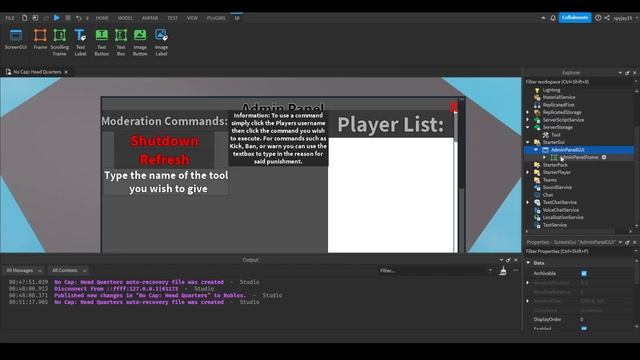Click the Undo arrow in top toolbar

(78, 18)
